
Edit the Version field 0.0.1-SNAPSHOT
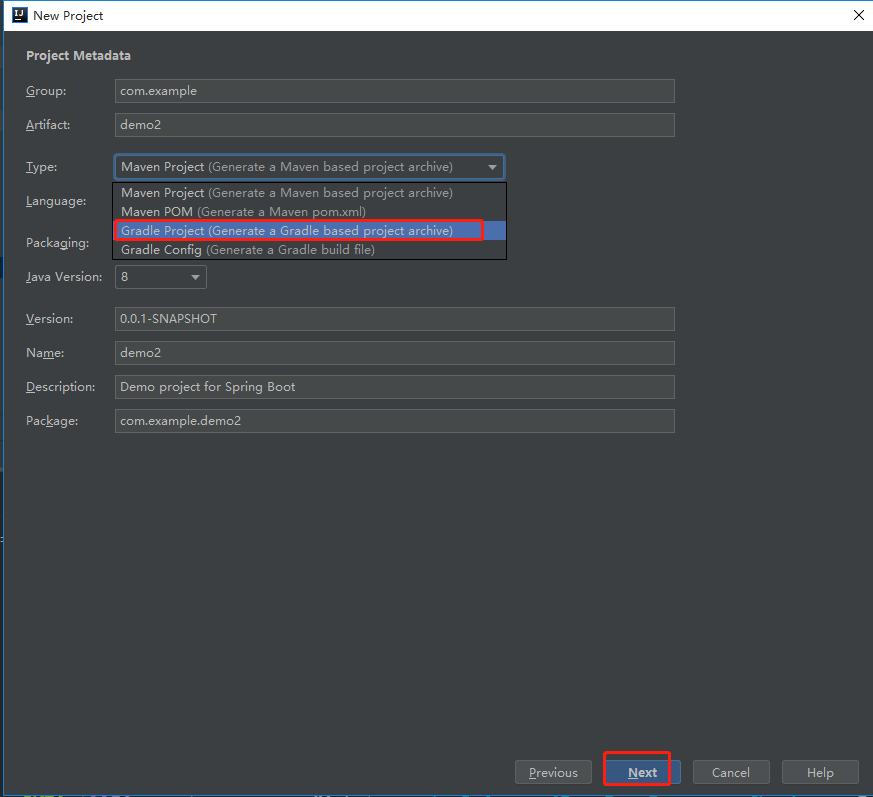pyautogui.click(x=395, y=319)
